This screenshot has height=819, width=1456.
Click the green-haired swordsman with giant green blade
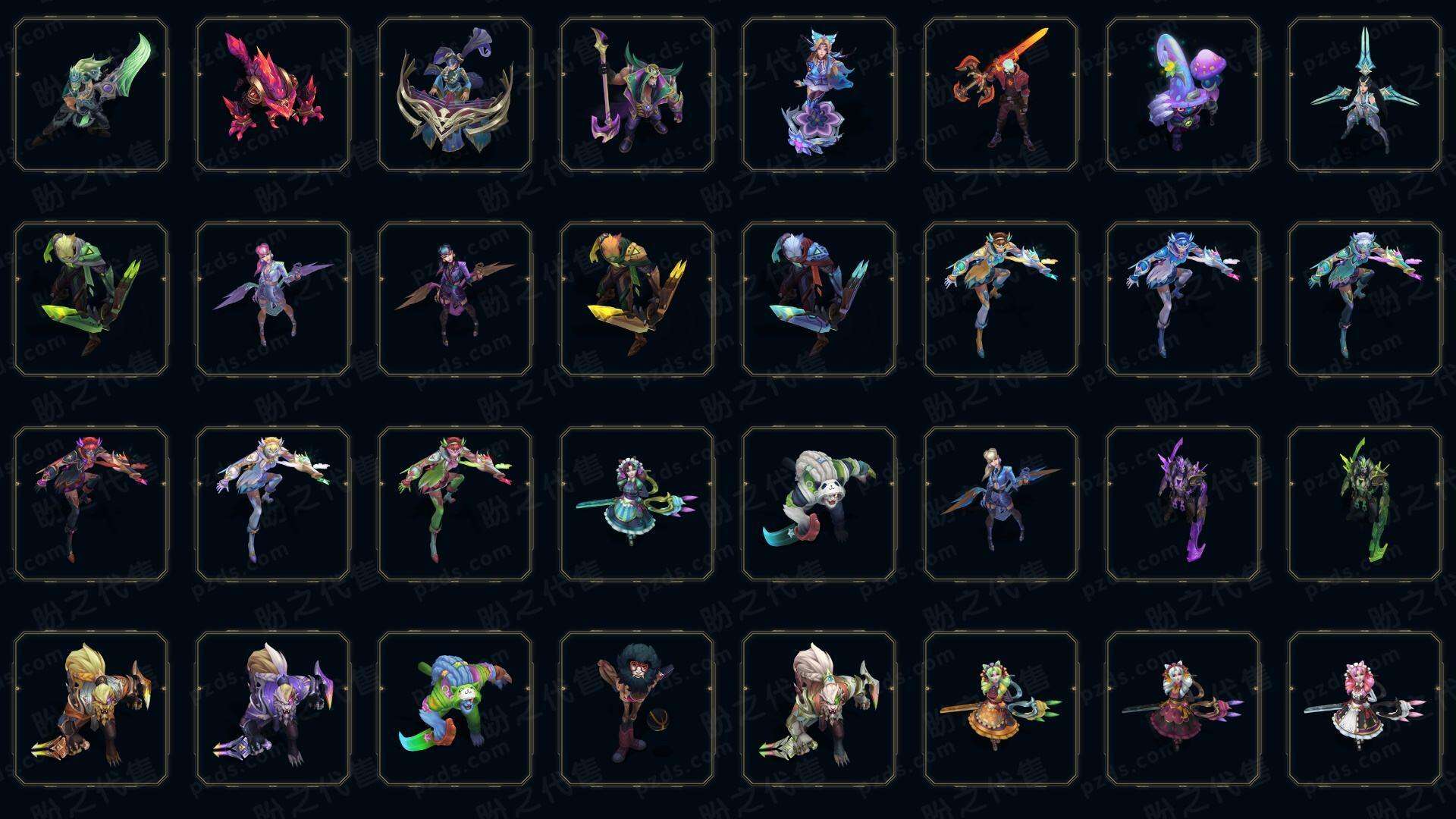point(91,95)
